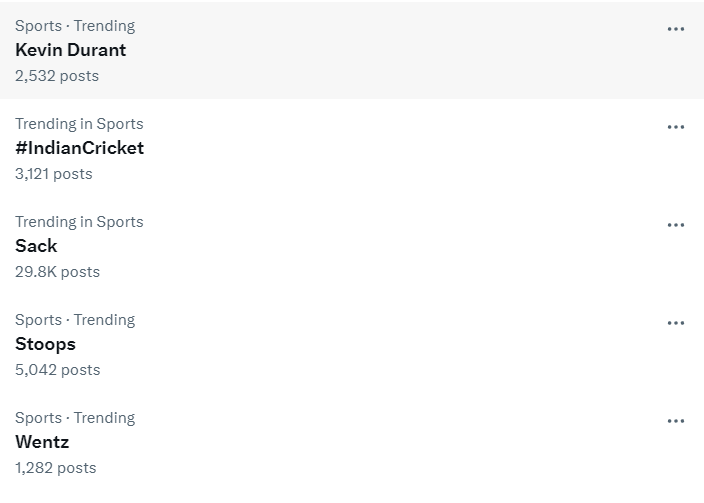Open more options for Kevin Durant trend
The width and height of the screenshot is (704, 503).
(x=676, y=29)
